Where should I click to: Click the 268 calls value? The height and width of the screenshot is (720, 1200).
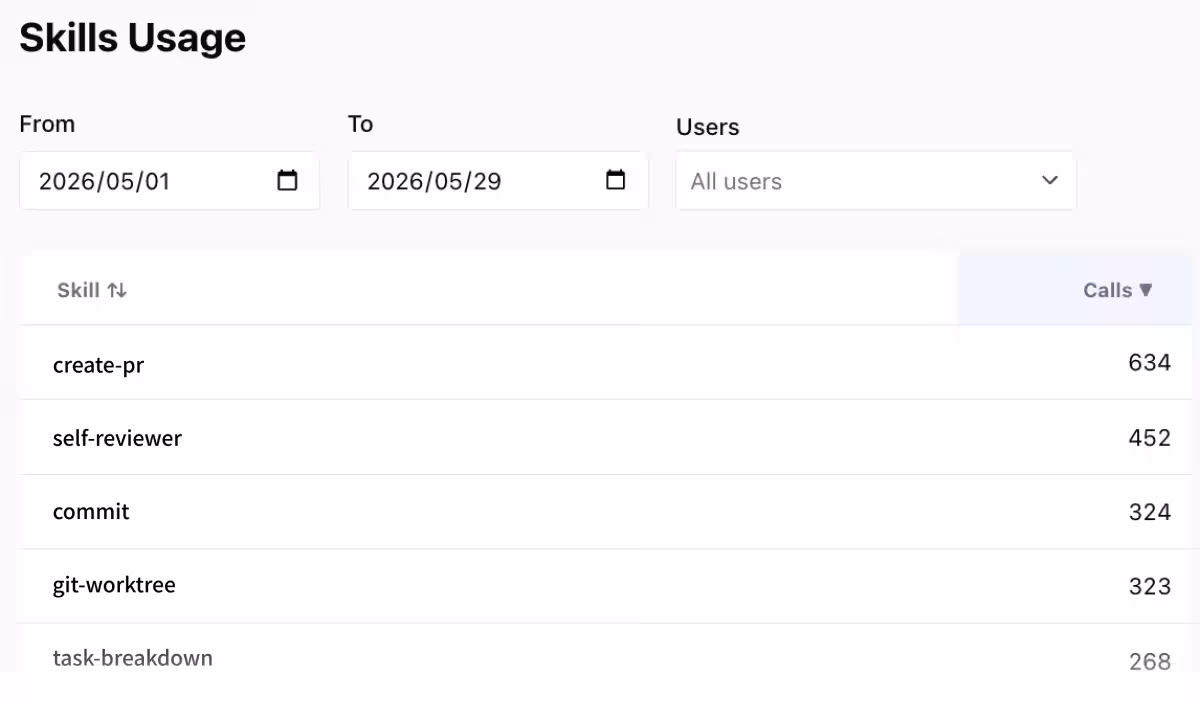1150,661
